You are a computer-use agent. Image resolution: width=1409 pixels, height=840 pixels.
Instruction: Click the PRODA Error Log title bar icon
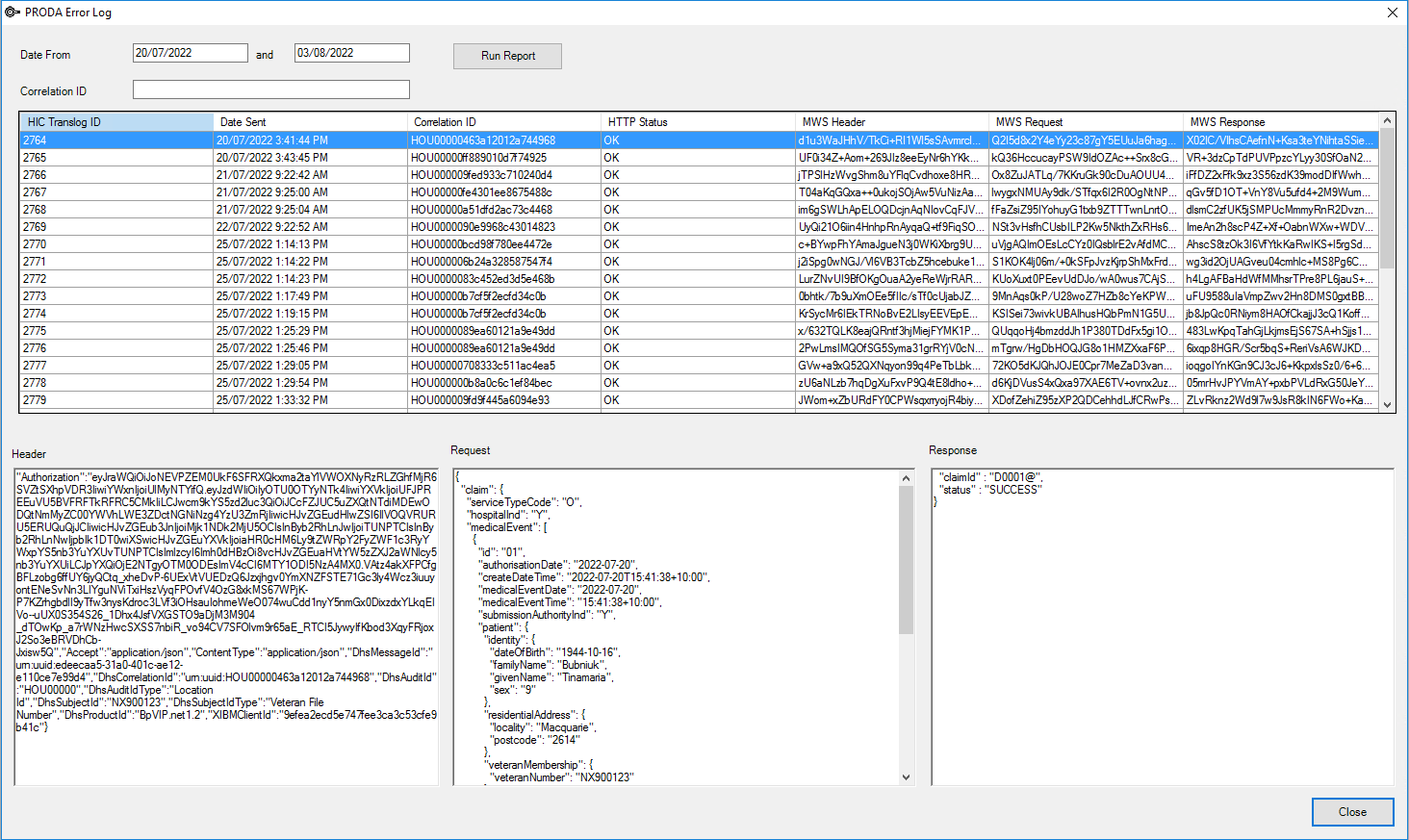13,13
